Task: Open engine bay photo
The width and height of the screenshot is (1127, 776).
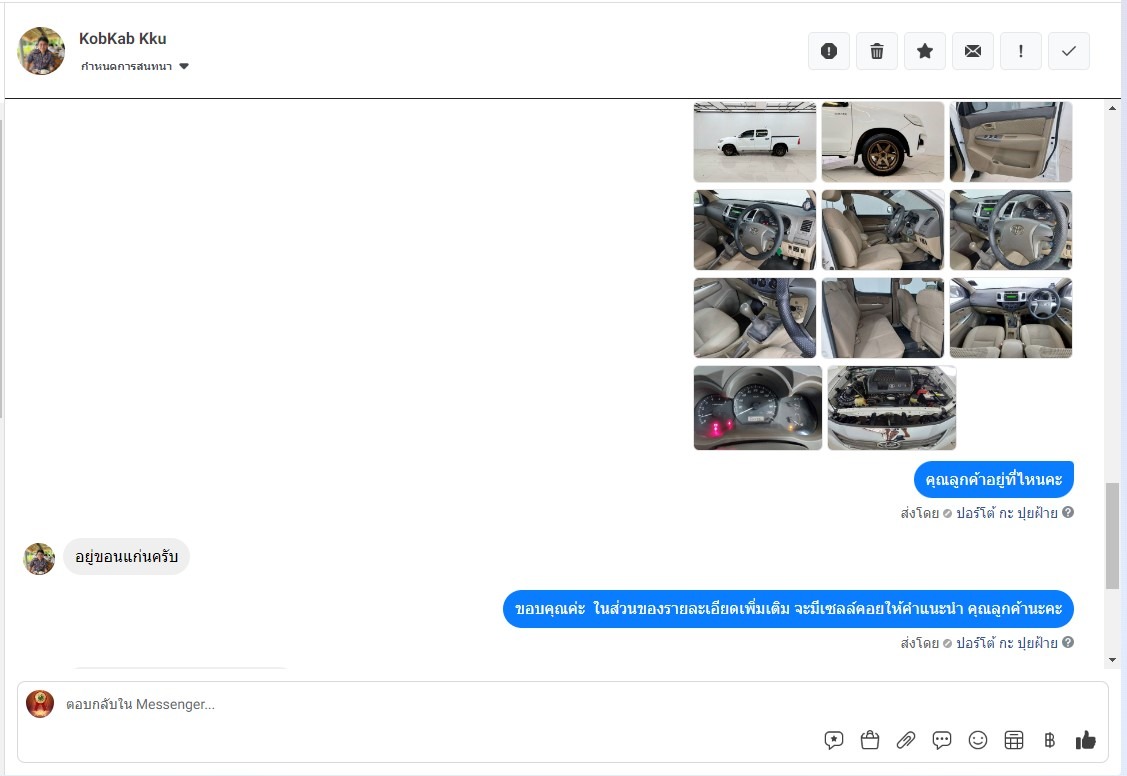Action: pos(892,407)
